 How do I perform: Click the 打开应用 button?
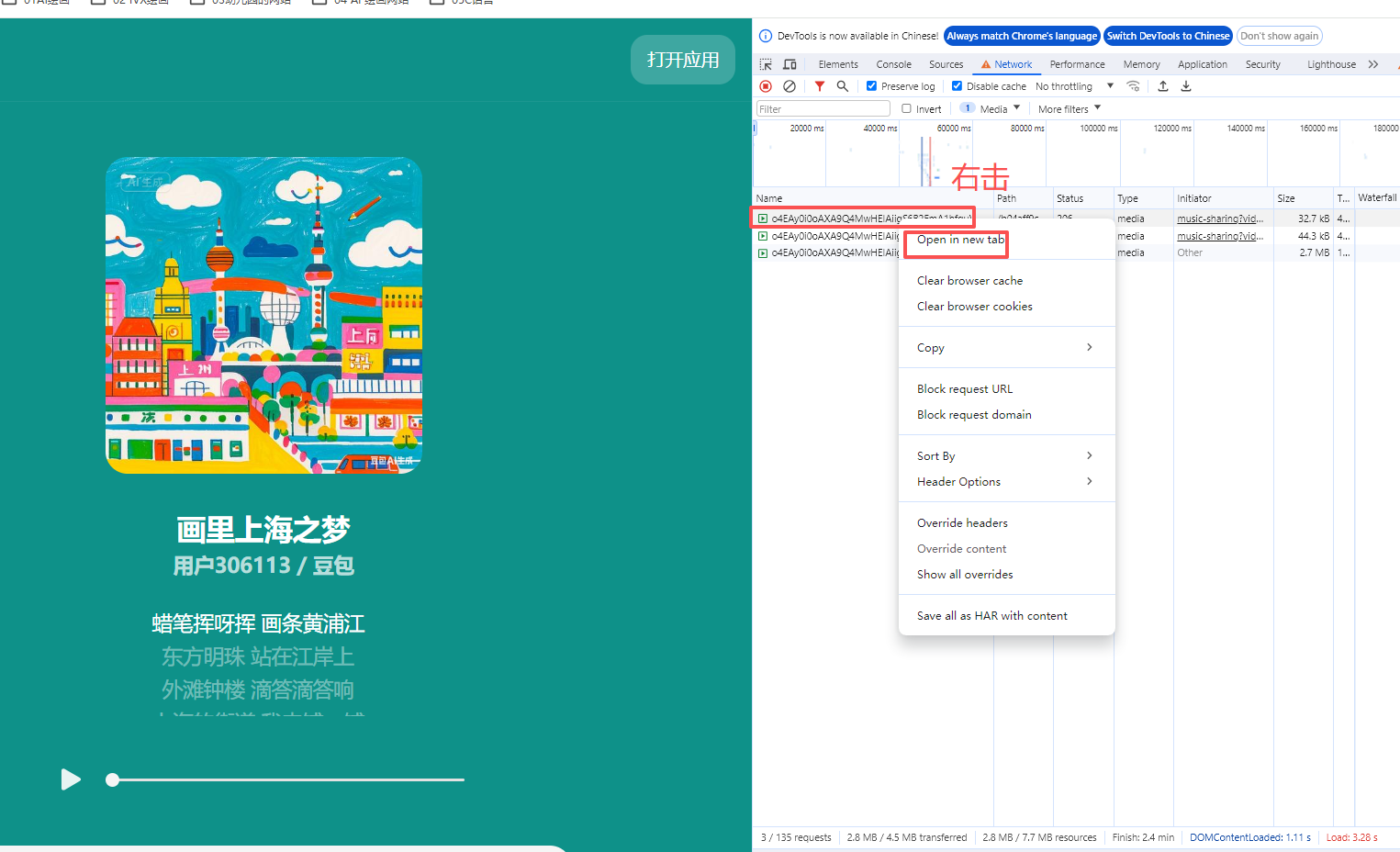pos(683,60)
